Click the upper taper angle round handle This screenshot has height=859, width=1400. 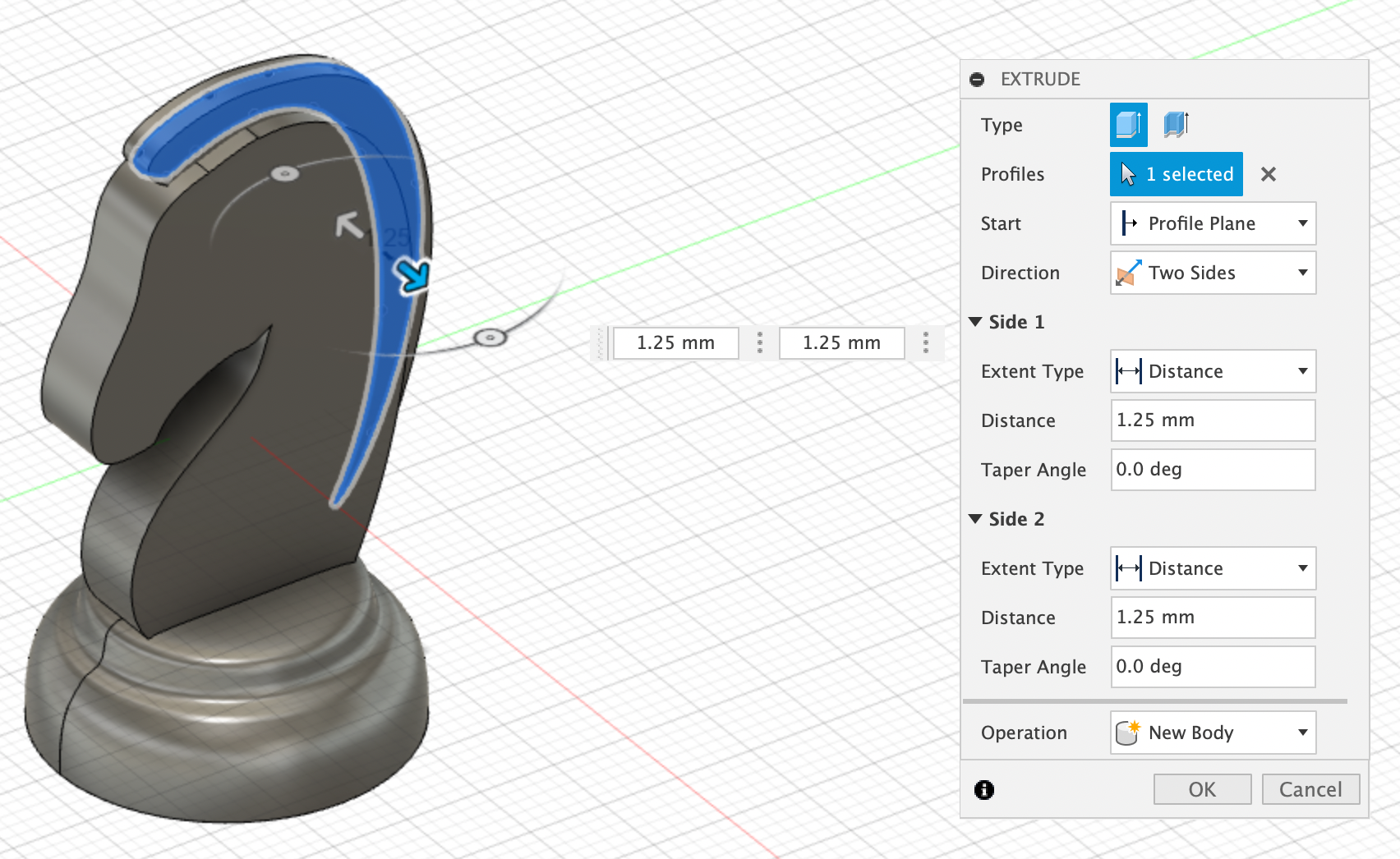pyautogui.click(x=285, y=173)
